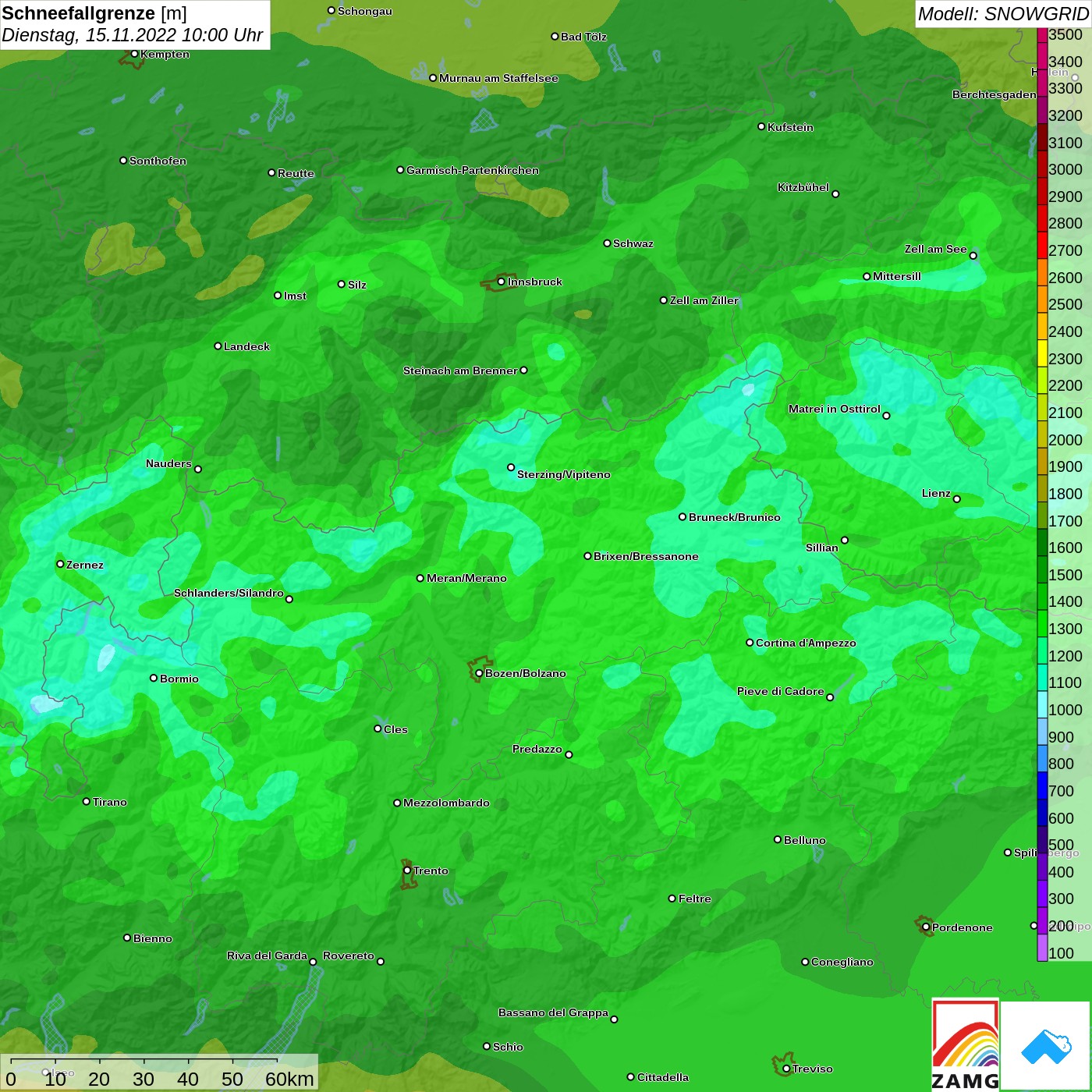1092x1092 pixels.
Task: Click the Predazzo label
Action: pos(537,749)
